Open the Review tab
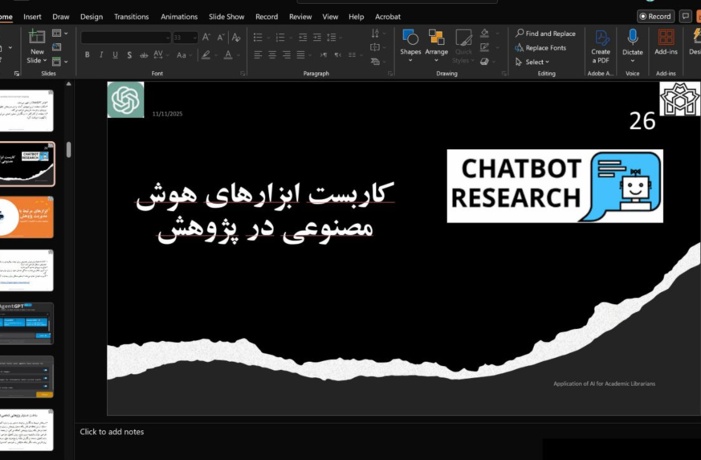701x460 pixels. (x=300, y=17)
